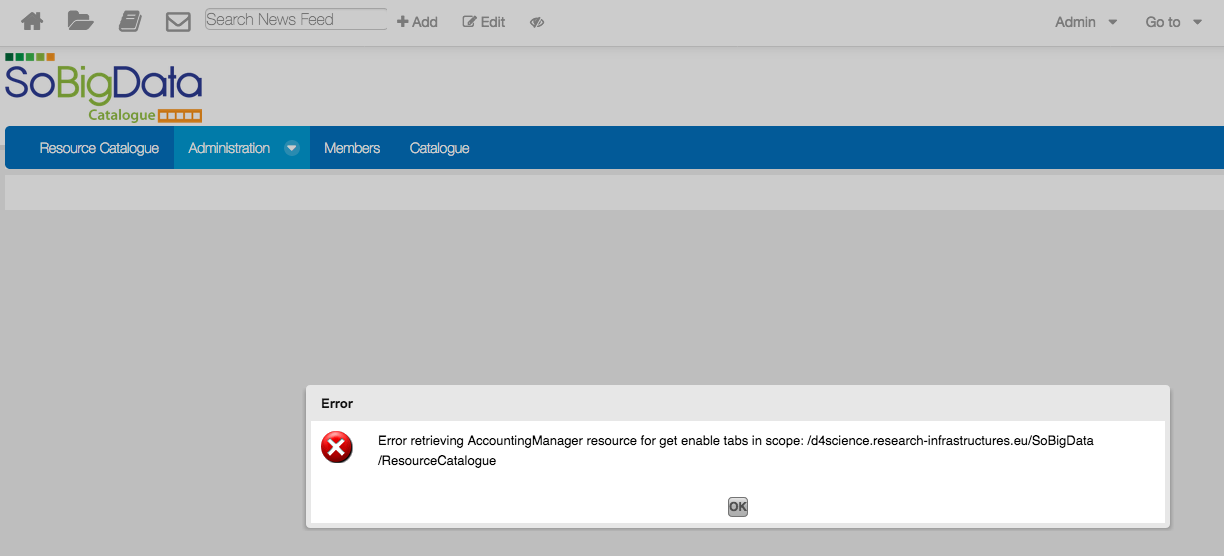
Task: Toggle the crossed-out eye controls icon
Action: [537, 22]
